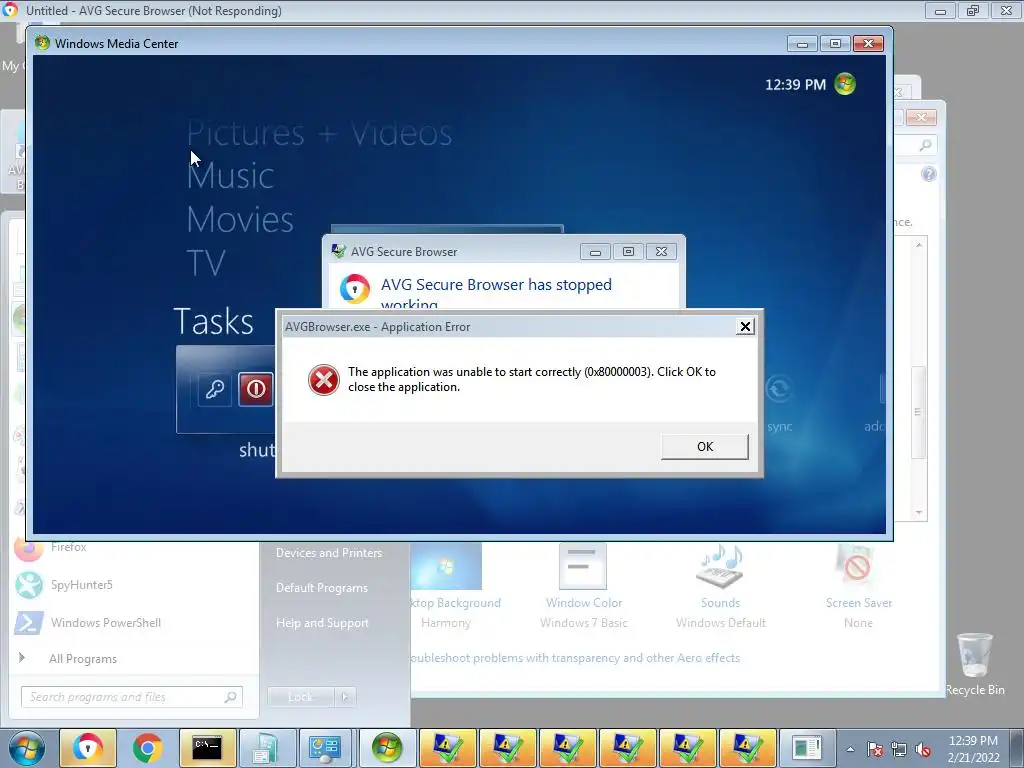Click the Lock button in the Start menu
The width and height of the screenshot is (1024, 768).
[x=300, y=697]
